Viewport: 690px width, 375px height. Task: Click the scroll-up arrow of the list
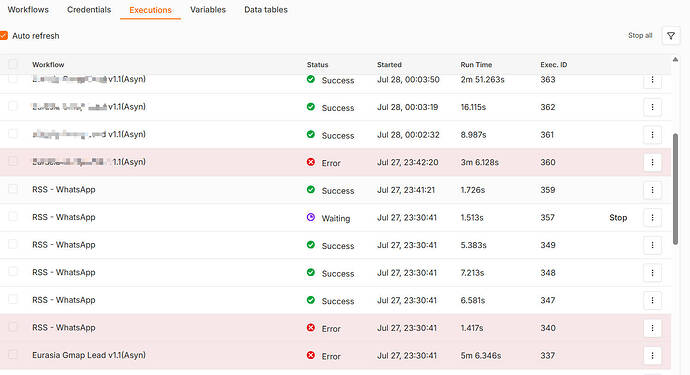pyautogui.click(x=675, y=59)
